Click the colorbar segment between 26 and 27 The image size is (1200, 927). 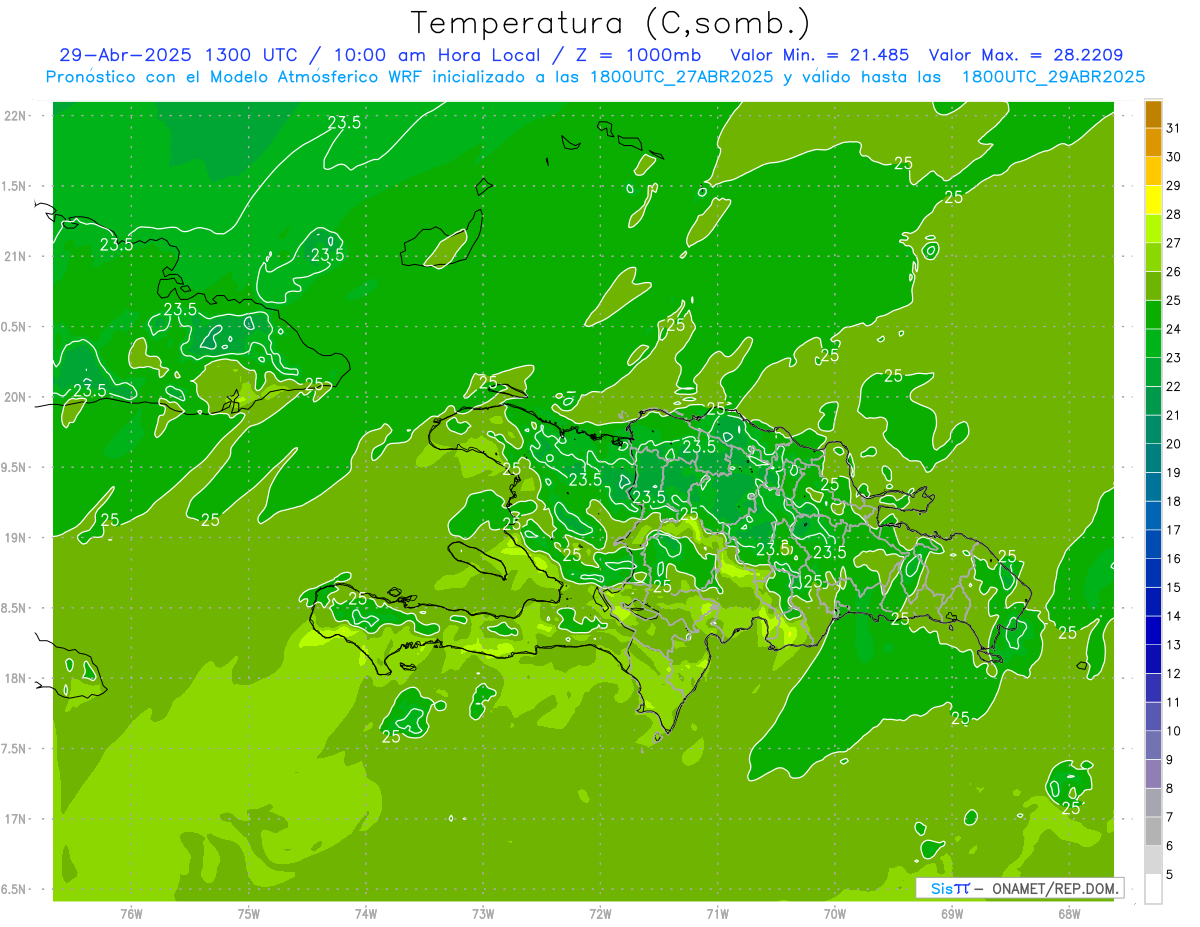pyautogui.click(x=1153, y=258)
